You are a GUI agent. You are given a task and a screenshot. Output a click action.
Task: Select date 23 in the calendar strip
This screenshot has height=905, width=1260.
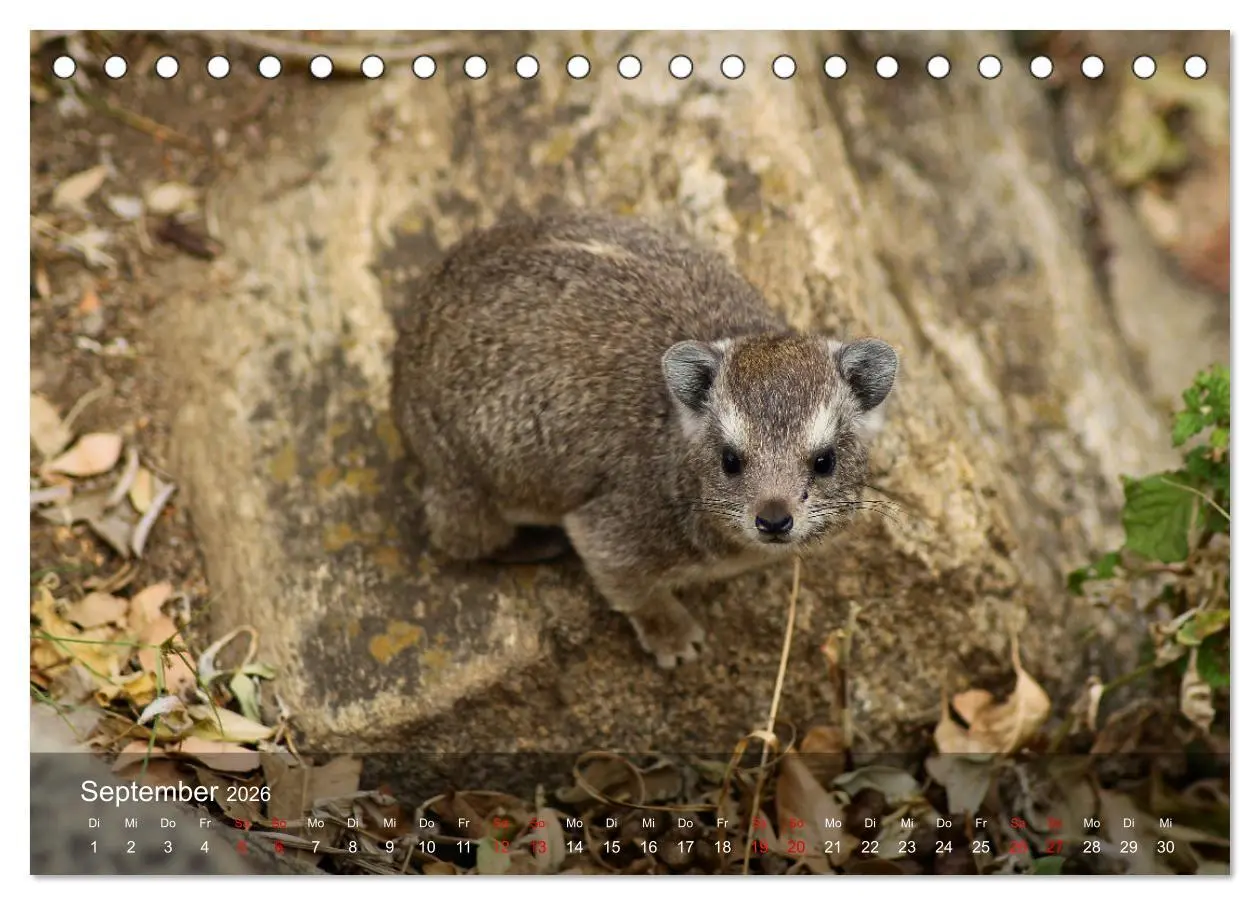coord(907,847)
